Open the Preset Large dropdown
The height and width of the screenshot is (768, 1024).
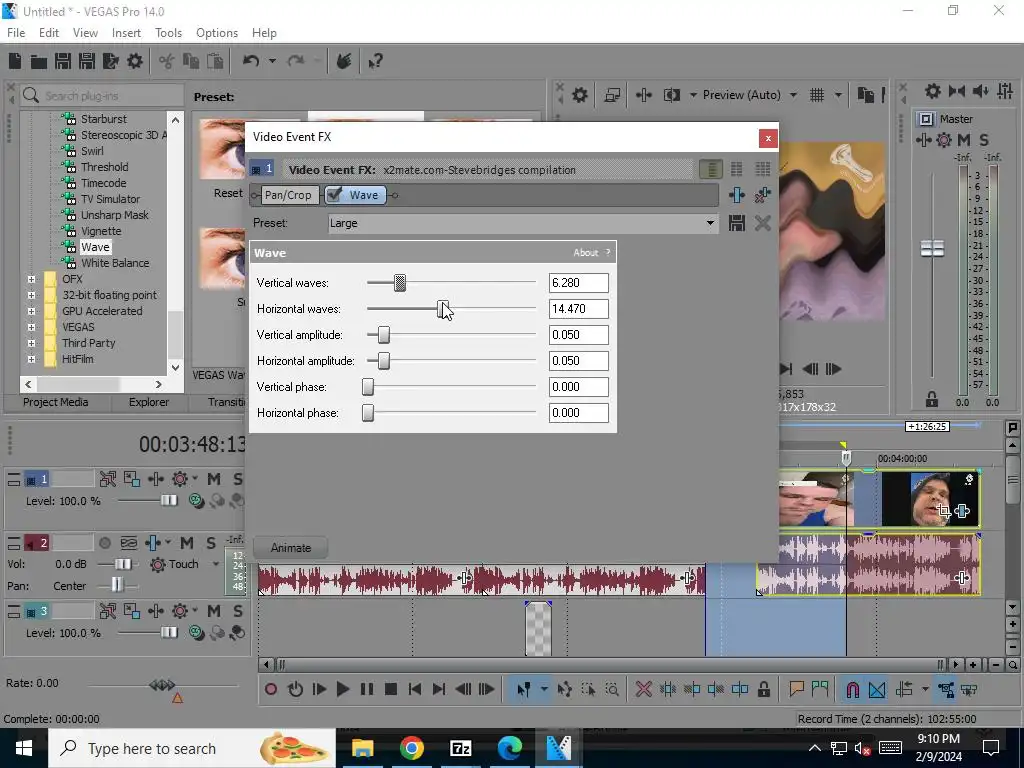tap(710, 223)
